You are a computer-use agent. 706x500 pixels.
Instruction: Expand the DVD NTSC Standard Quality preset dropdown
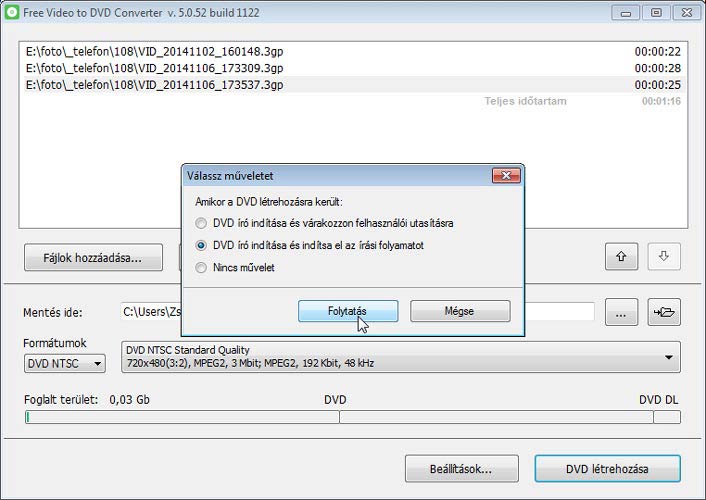coord(401,357)
